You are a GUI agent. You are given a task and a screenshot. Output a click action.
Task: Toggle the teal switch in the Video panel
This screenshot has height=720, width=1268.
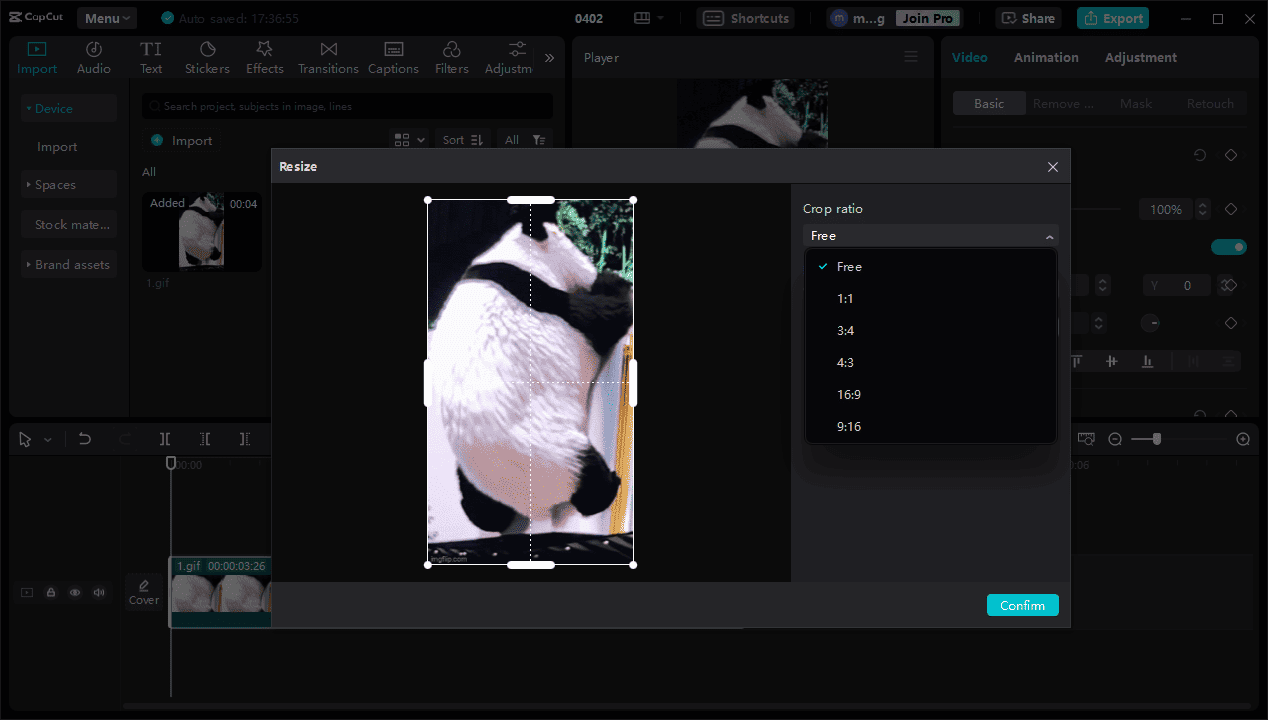point(1228,247)
